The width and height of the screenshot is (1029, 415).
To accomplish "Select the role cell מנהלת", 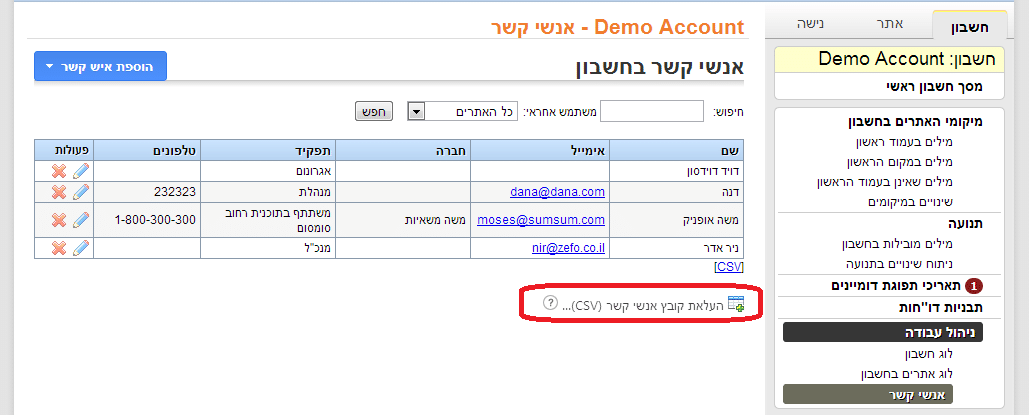I will 268,192.
